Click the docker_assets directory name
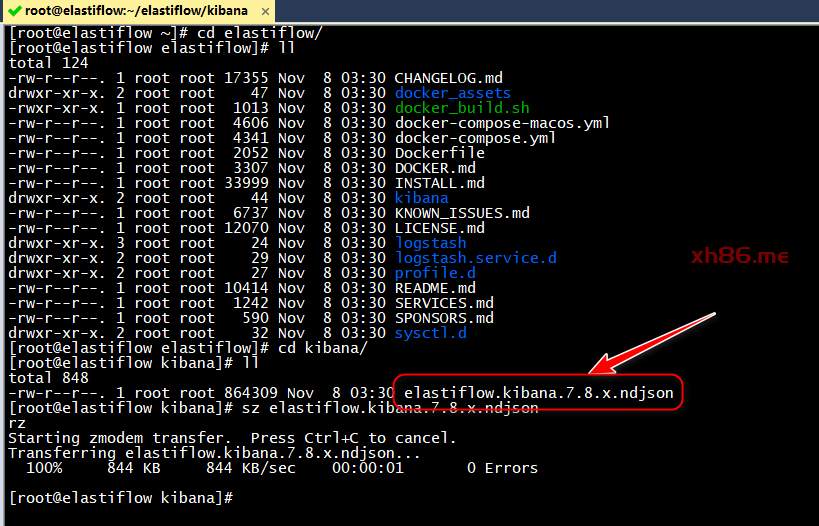 click(x=452, y=93)
